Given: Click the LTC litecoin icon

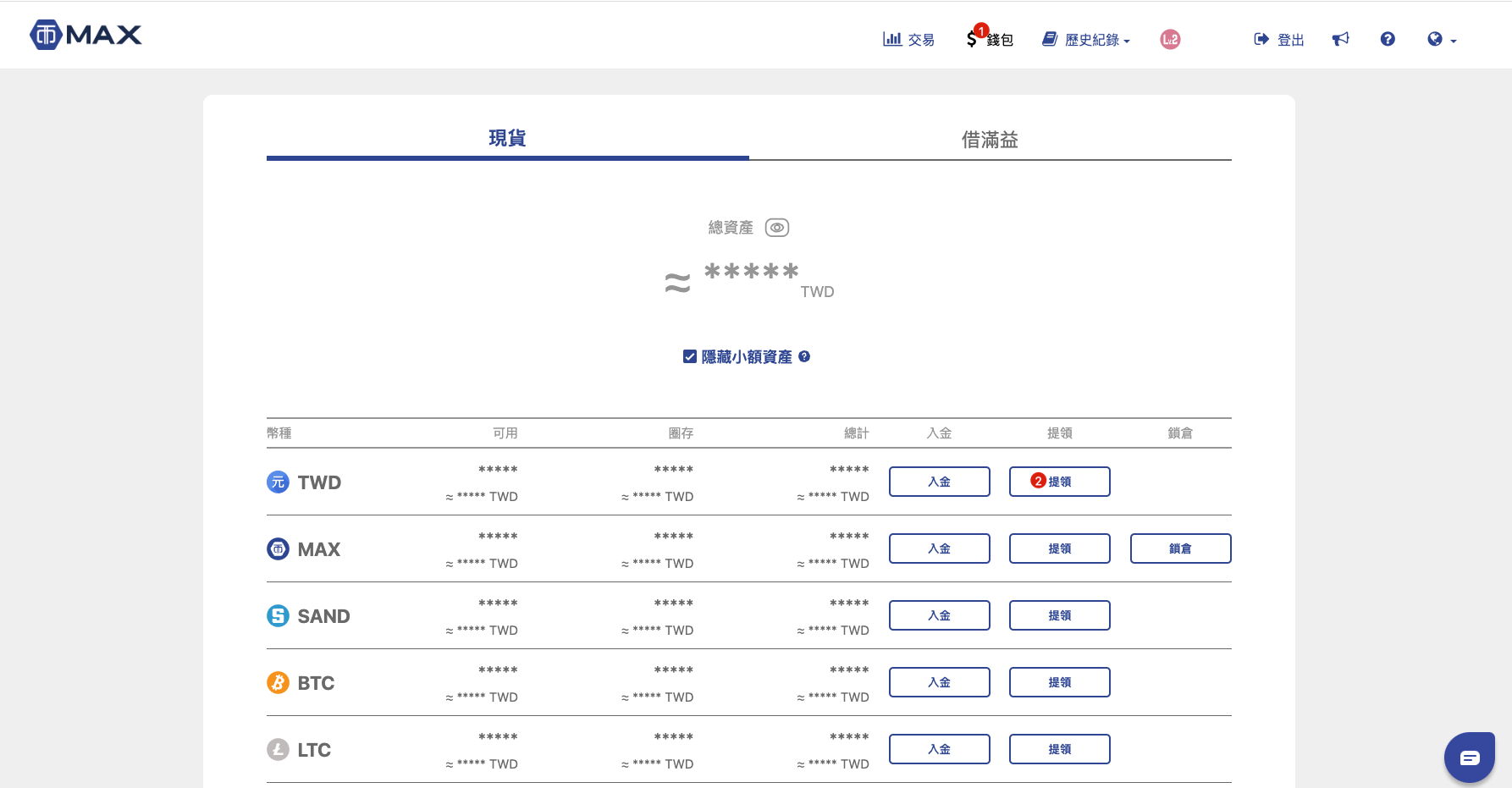Looking at the screenshot, I should pos(278,749).
